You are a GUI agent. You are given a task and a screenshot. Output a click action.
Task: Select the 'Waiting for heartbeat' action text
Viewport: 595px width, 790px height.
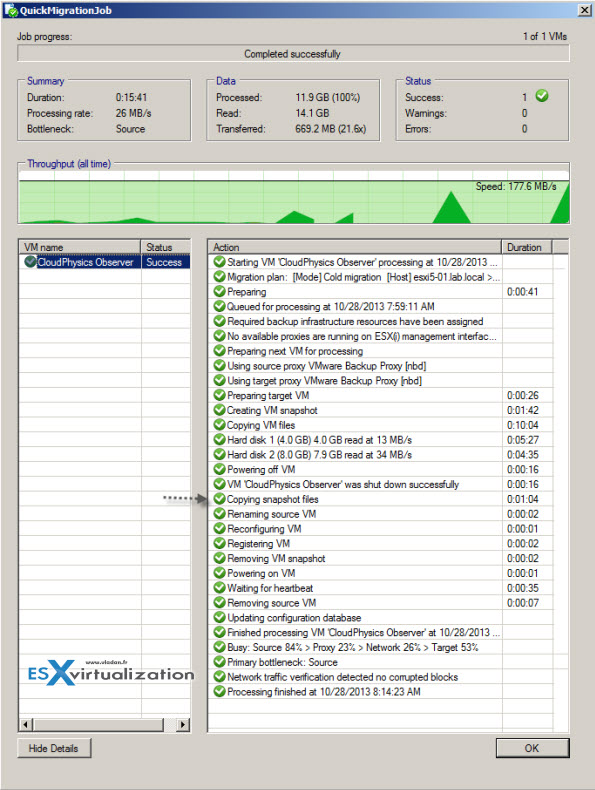tap(270, 588)
